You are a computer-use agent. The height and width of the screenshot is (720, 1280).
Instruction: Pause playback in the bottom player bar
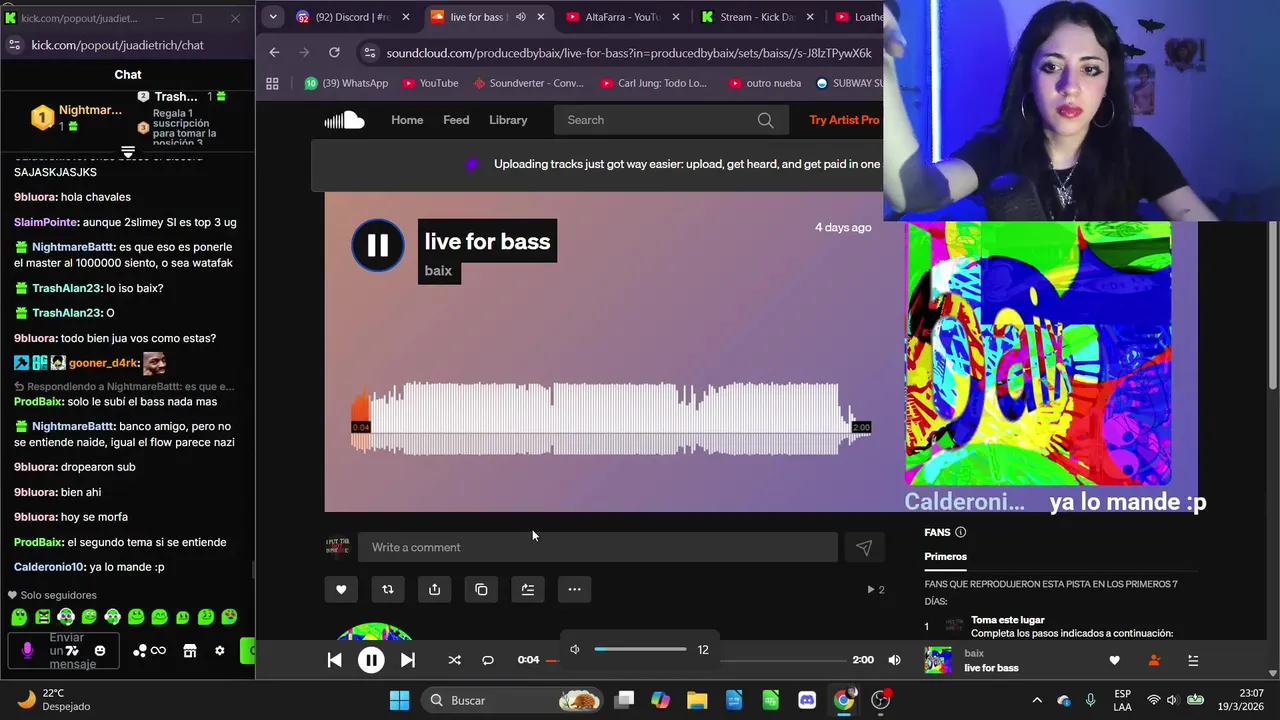tap(371, 660)
